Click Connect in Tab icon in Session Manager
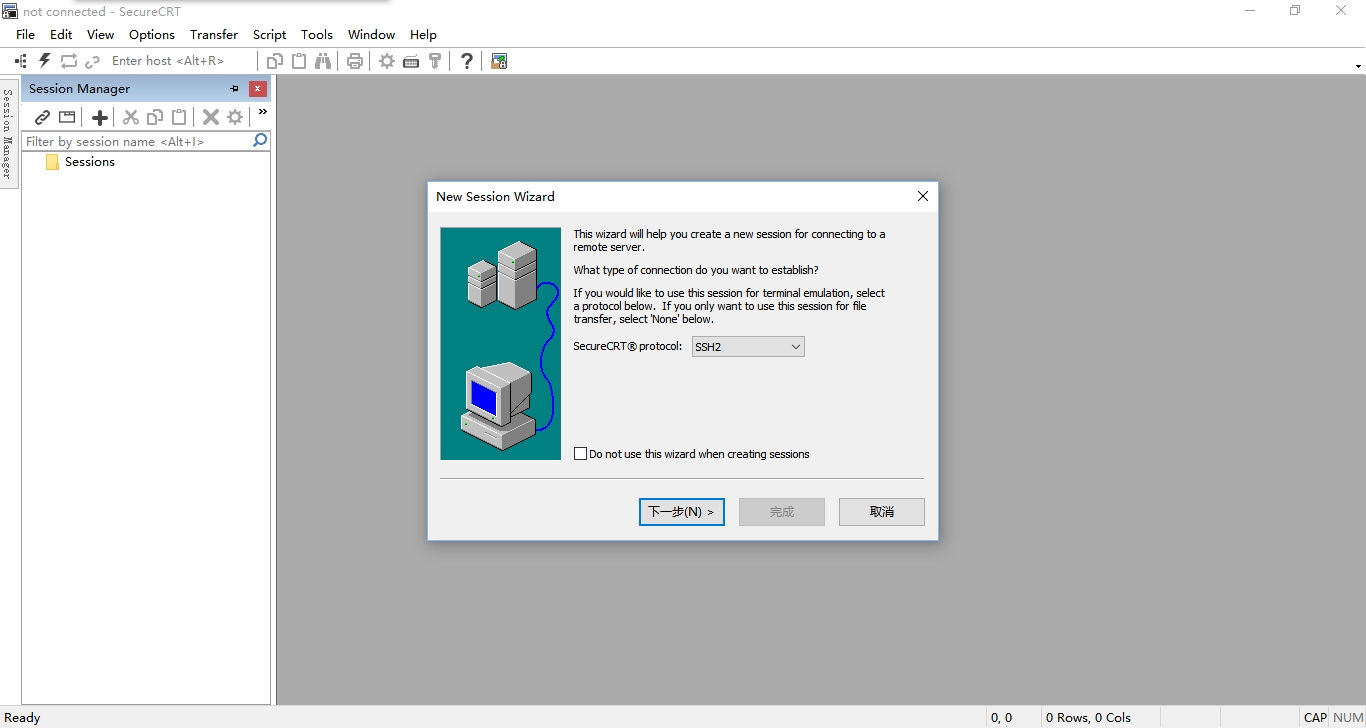This screenshot has width=1366, height=728. (x=67, y=117)
